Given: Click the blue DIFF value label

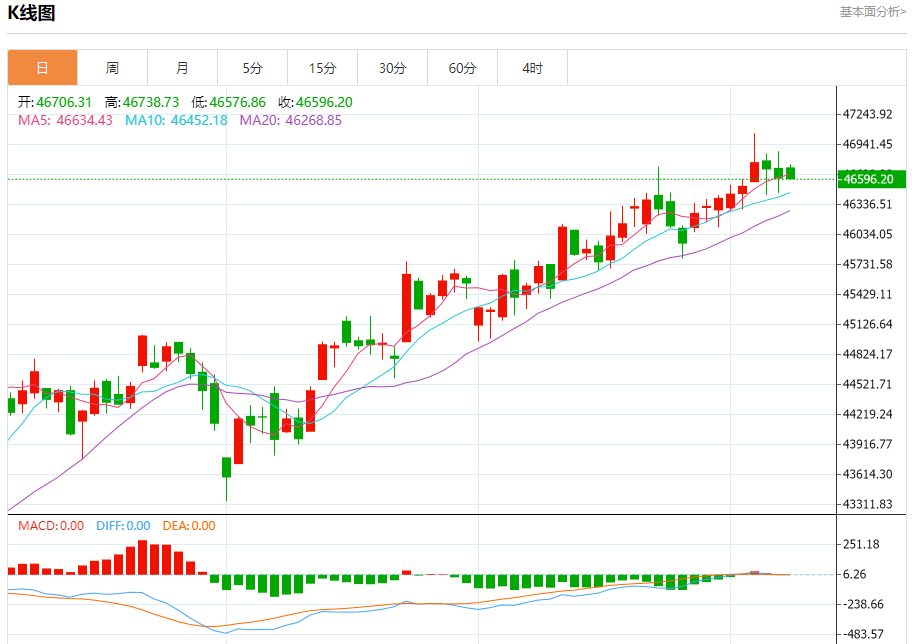Looking at the screenshot, I should pos(122,525).
